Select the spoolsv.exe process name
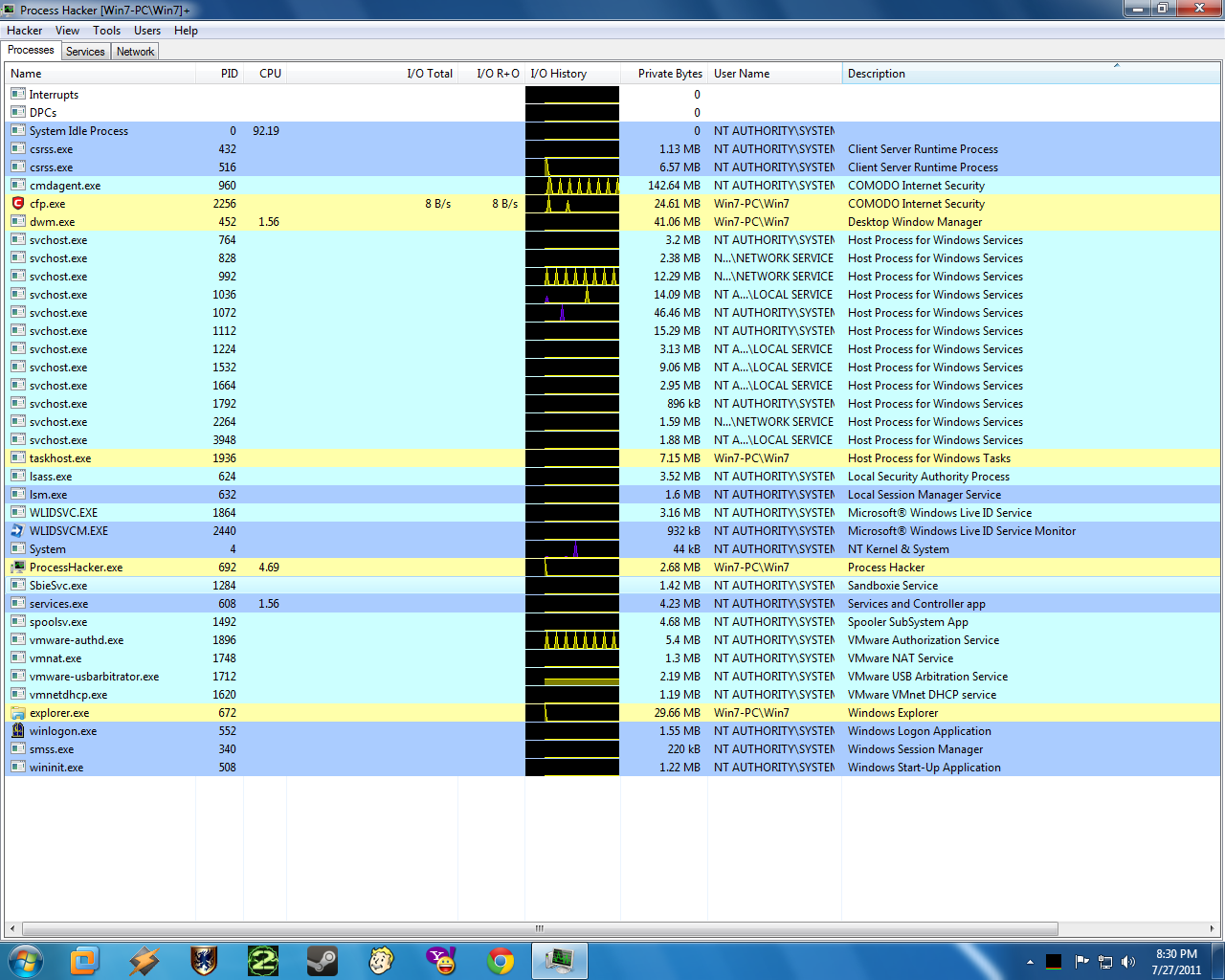Screen dimensions: 1225x980 click(x=58, y=622)
